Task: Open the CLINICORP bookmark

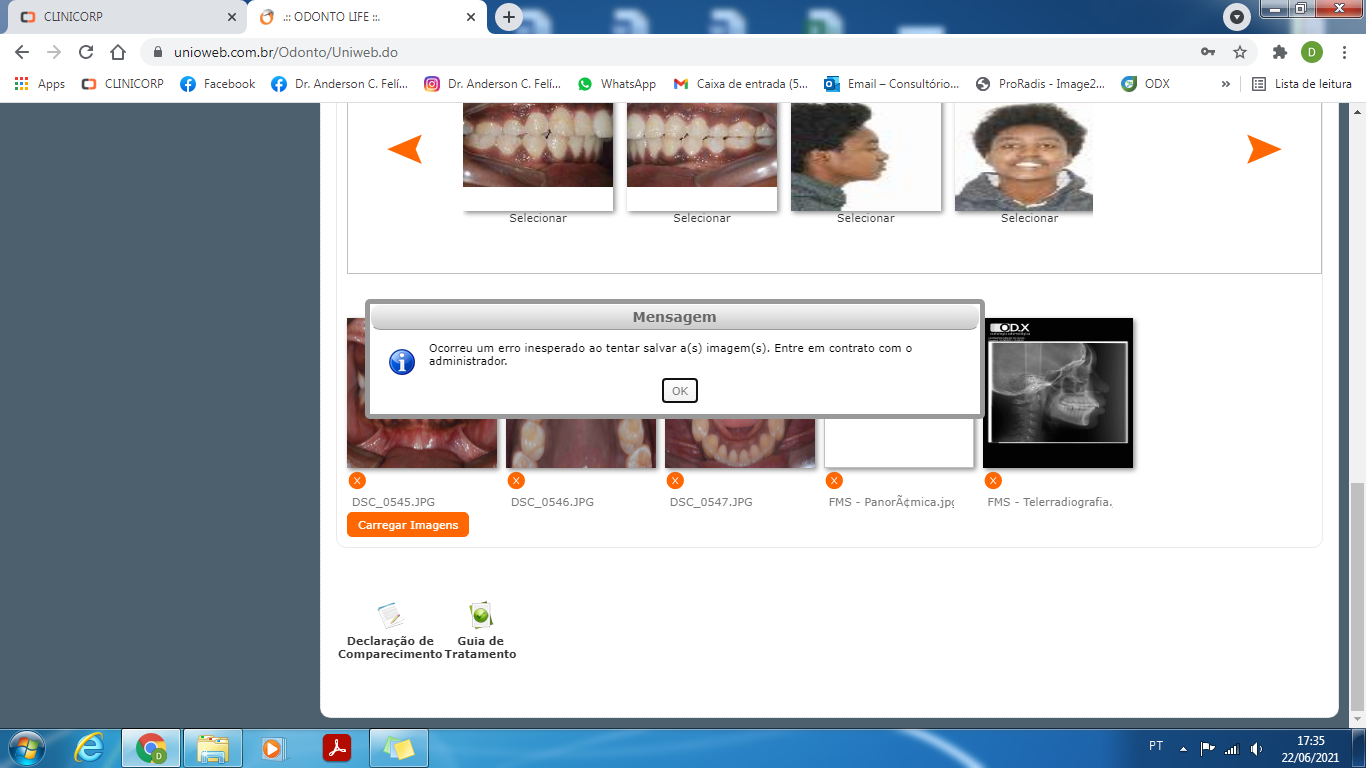Action: (x=123, y=84)
